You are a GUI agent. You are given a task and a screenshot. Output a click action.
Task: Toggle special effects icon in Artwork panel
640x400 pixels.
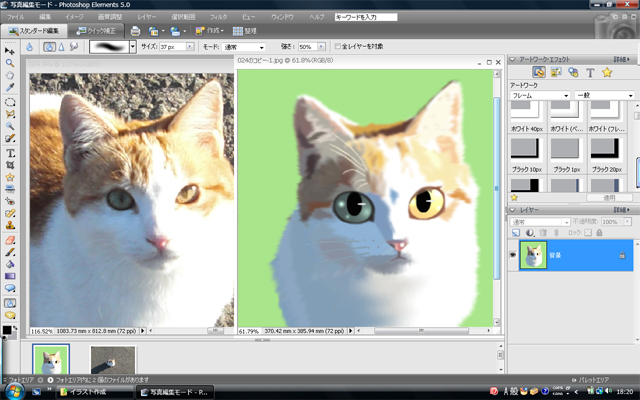click(x=573, y=73)
